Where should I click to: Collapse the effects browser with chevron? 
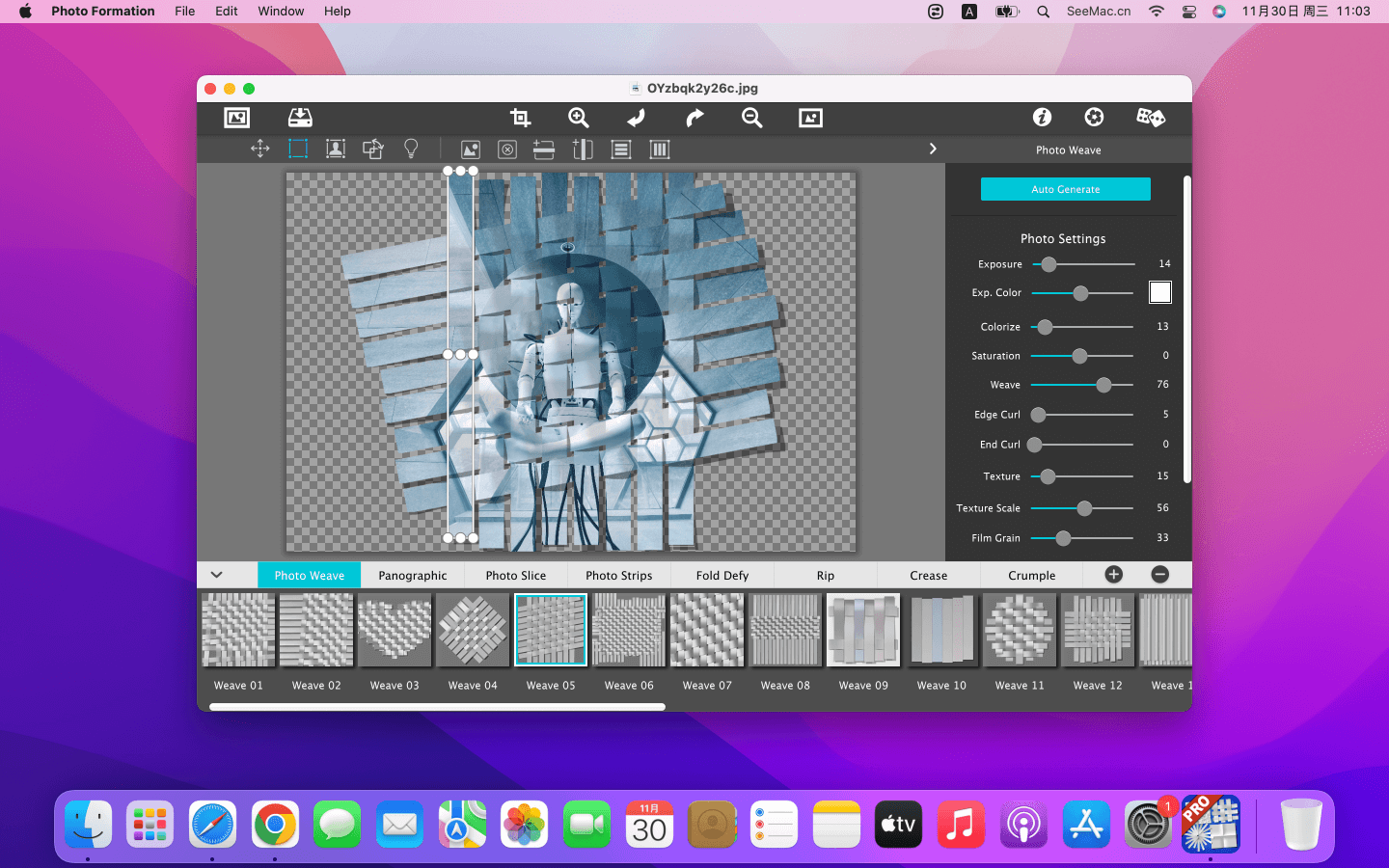point(217,575)
